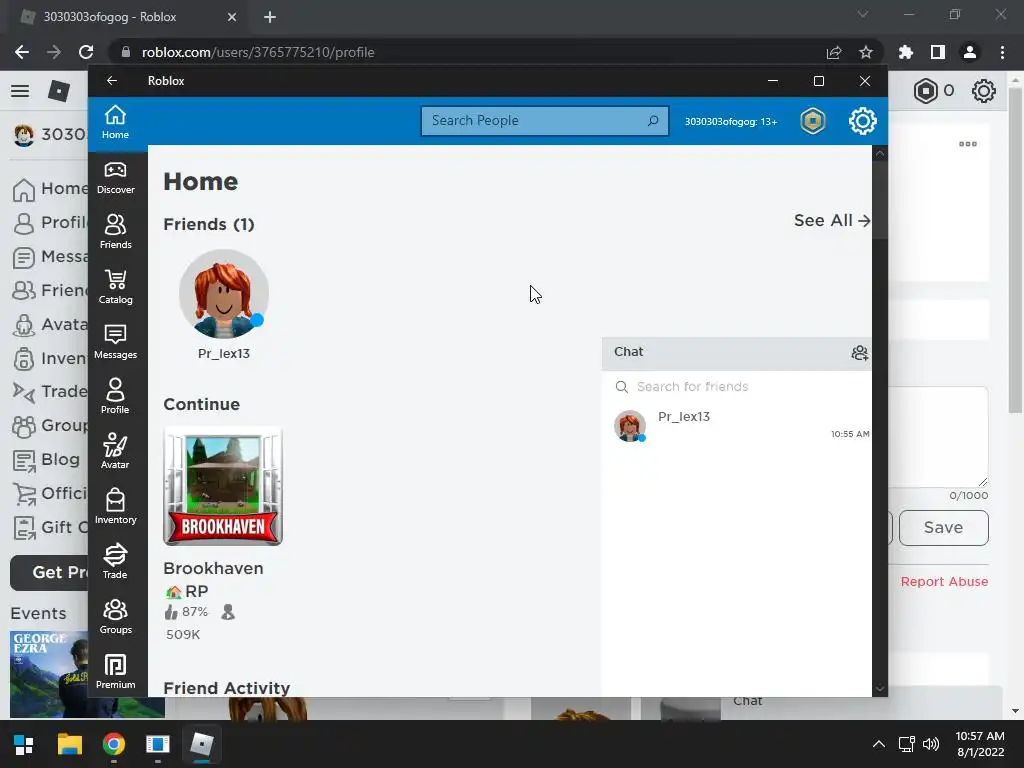
Task: Click the profile description text area
Action: (938, 437)
